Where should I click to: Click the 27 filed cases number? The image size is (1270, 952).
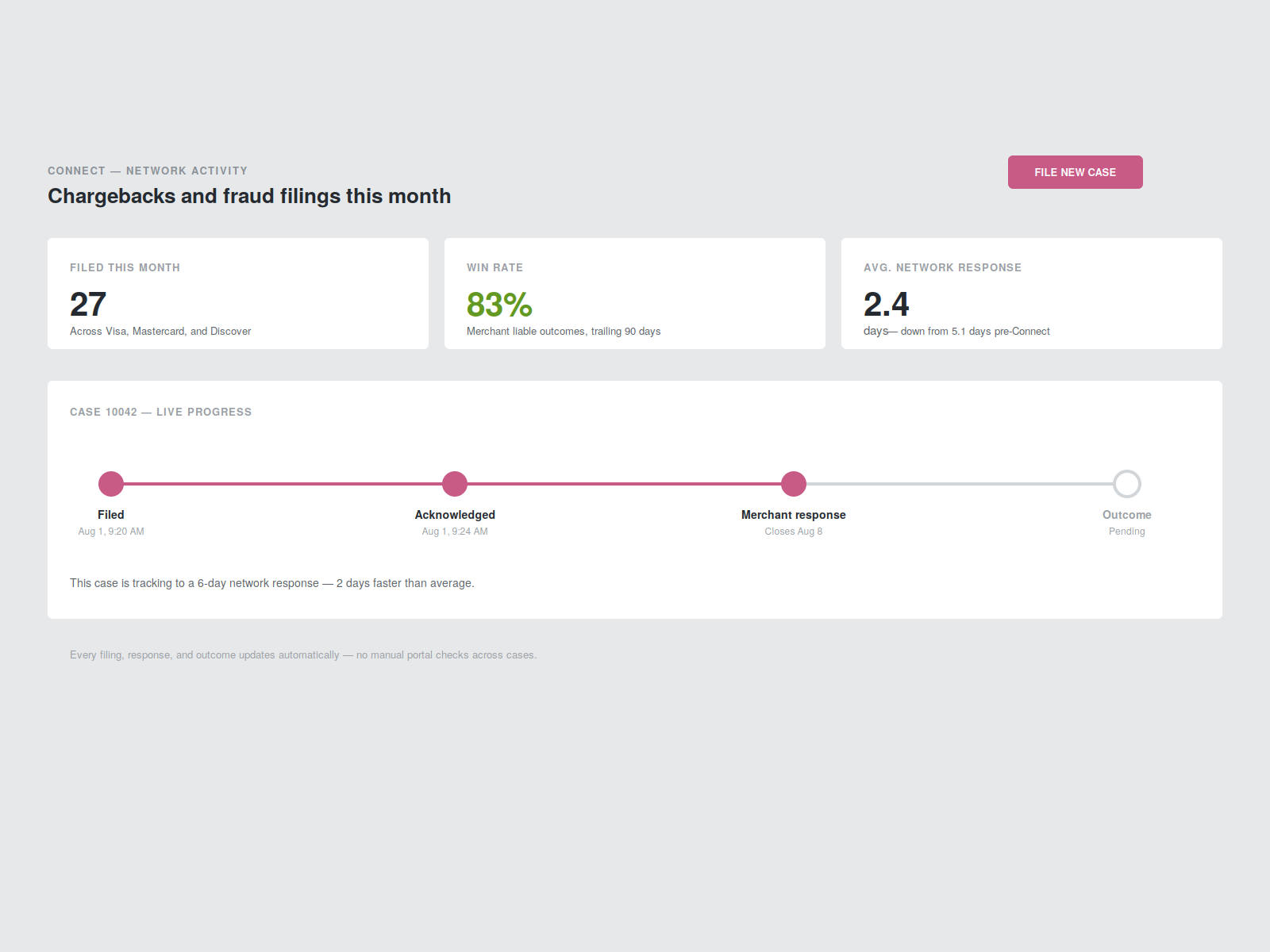pos(88,305)
